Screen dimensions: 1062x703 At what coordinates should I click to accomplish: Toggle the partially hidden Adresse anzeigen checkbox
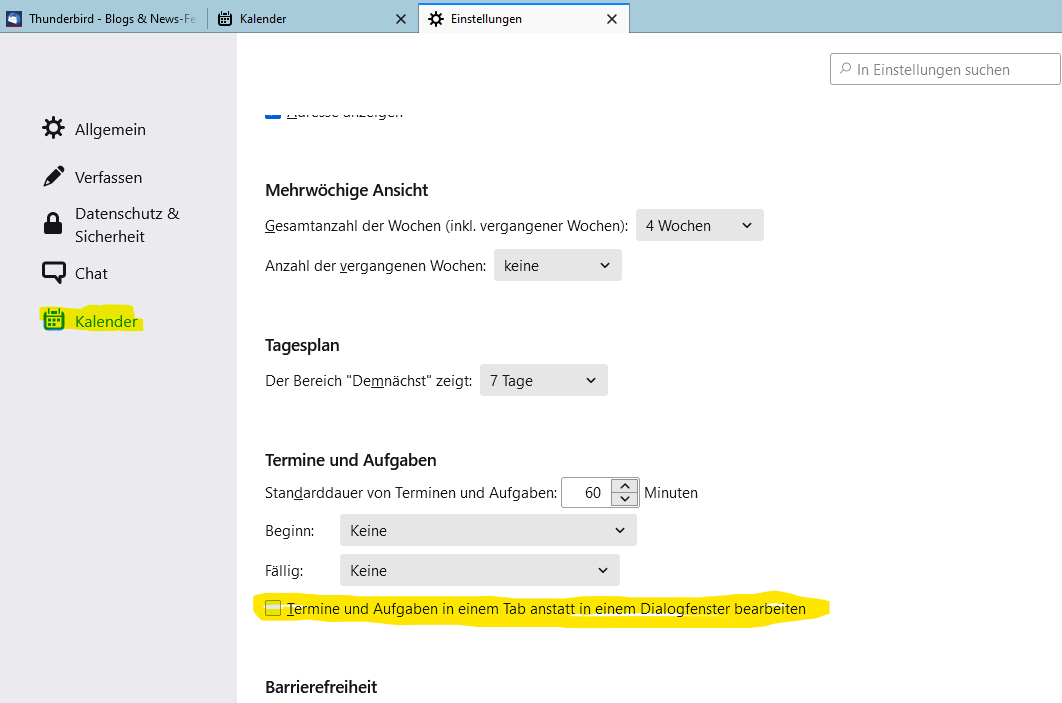[x=273, y=114]
